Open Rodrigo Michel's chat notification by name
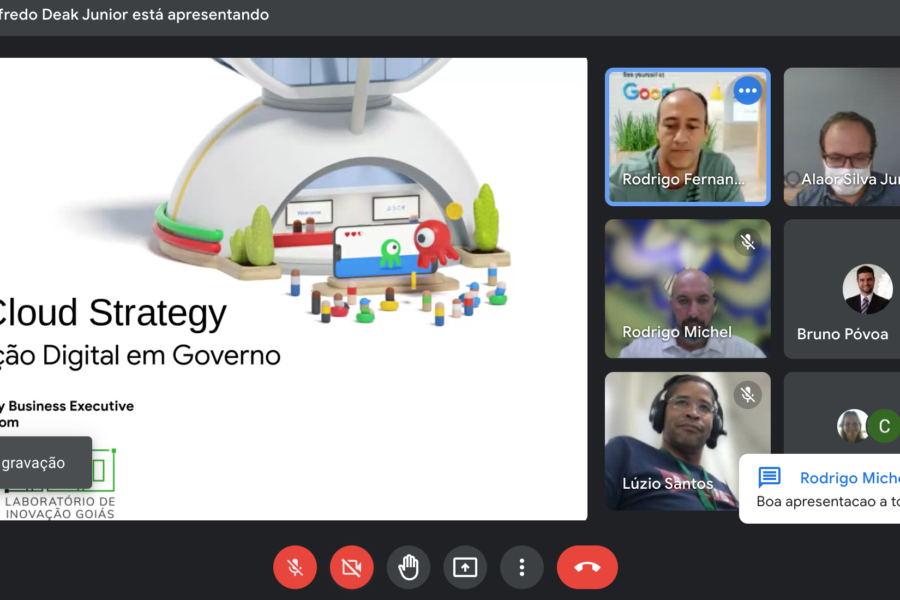 point(848,478)
